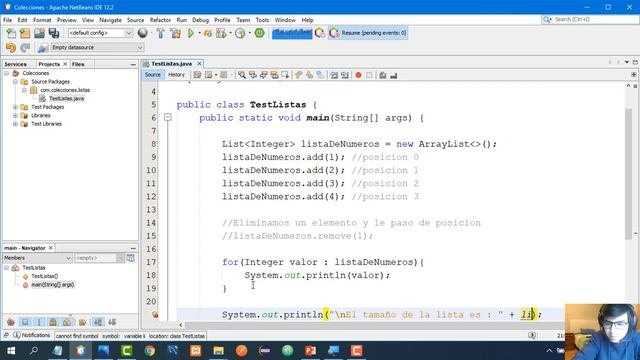Screen dimensions: 640x360
Task: Expand the Libraries node
Action: coord(15,116)
